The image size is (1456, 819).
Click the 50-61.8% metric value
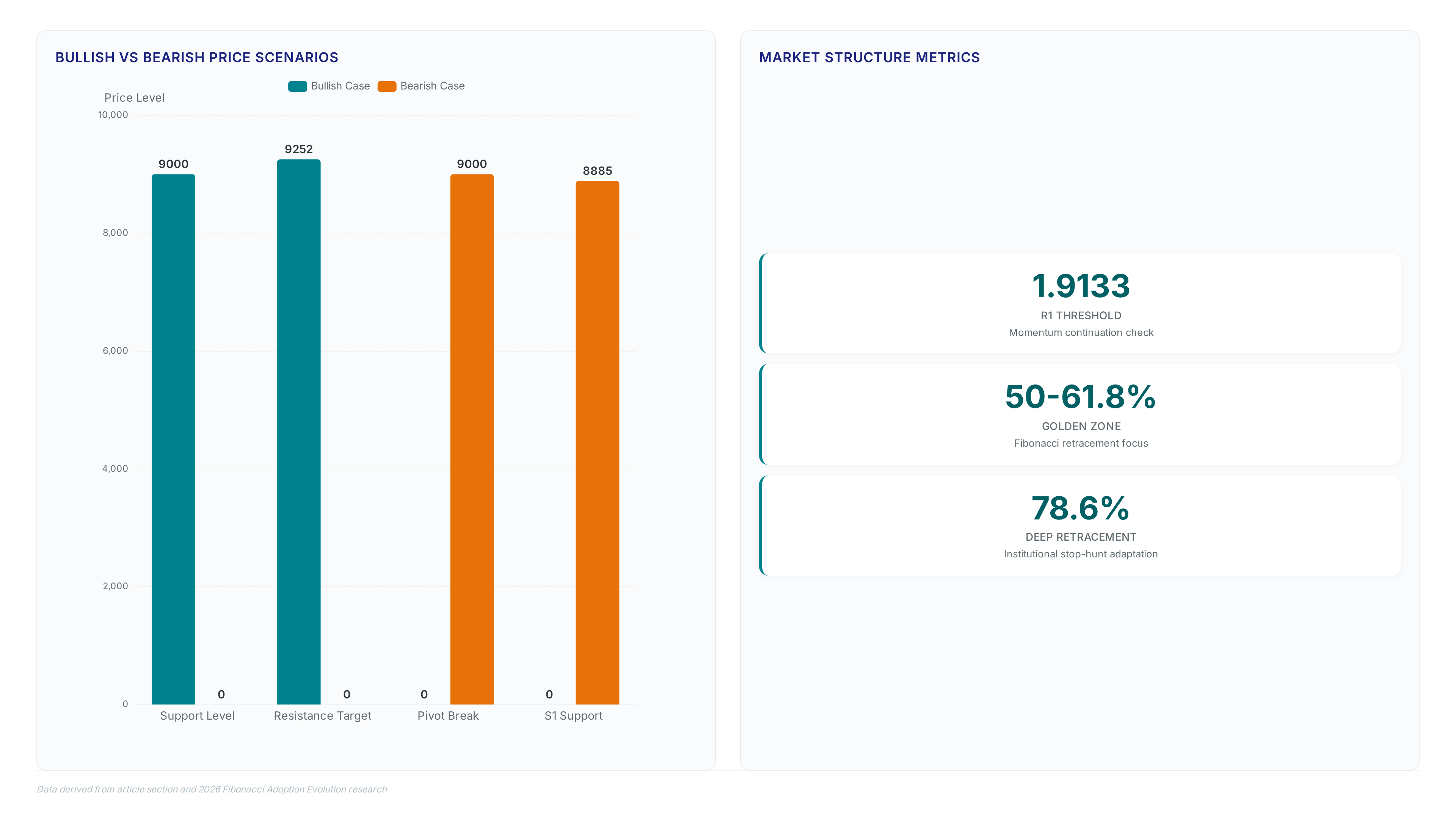pyautogui.click(x=1081, y=397)
